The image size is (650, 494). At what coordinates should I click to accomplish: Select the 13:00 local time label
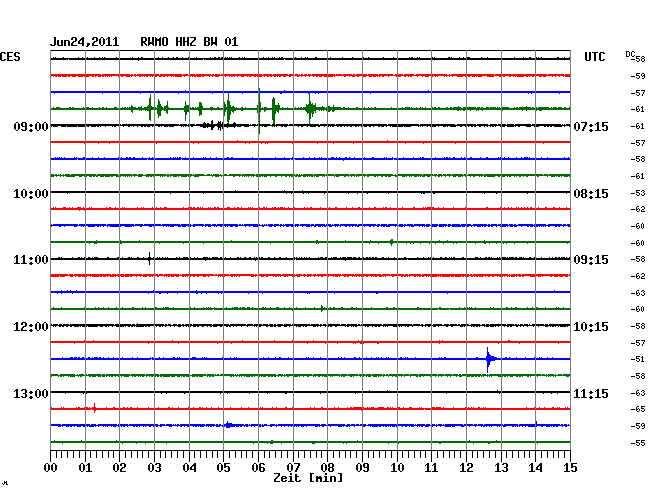(x=31, y=393)
